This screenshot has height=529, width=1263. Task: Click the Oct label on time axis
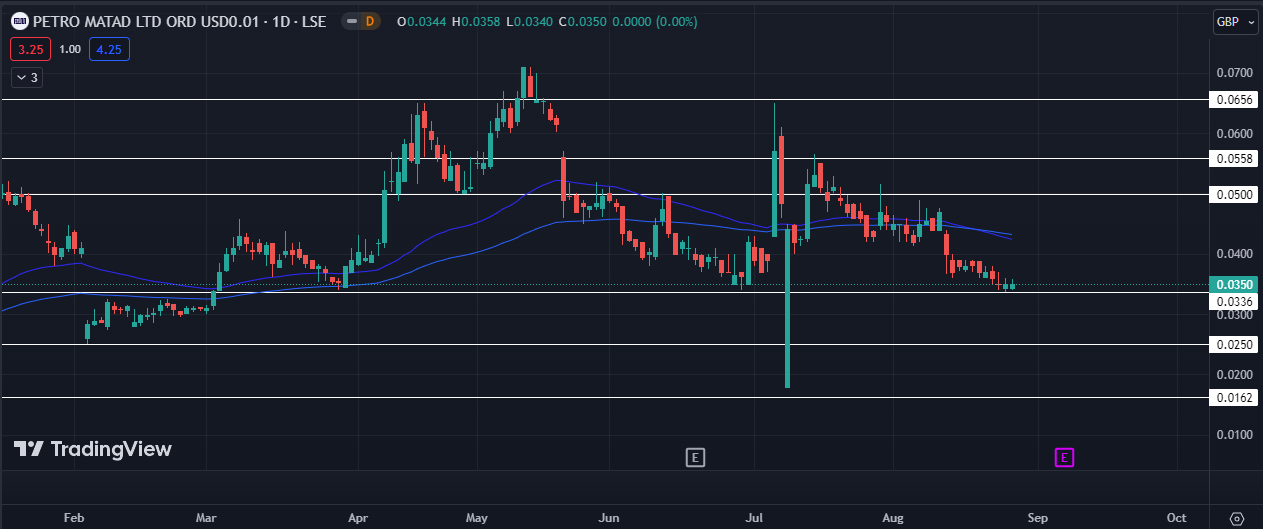[1176, 518]
